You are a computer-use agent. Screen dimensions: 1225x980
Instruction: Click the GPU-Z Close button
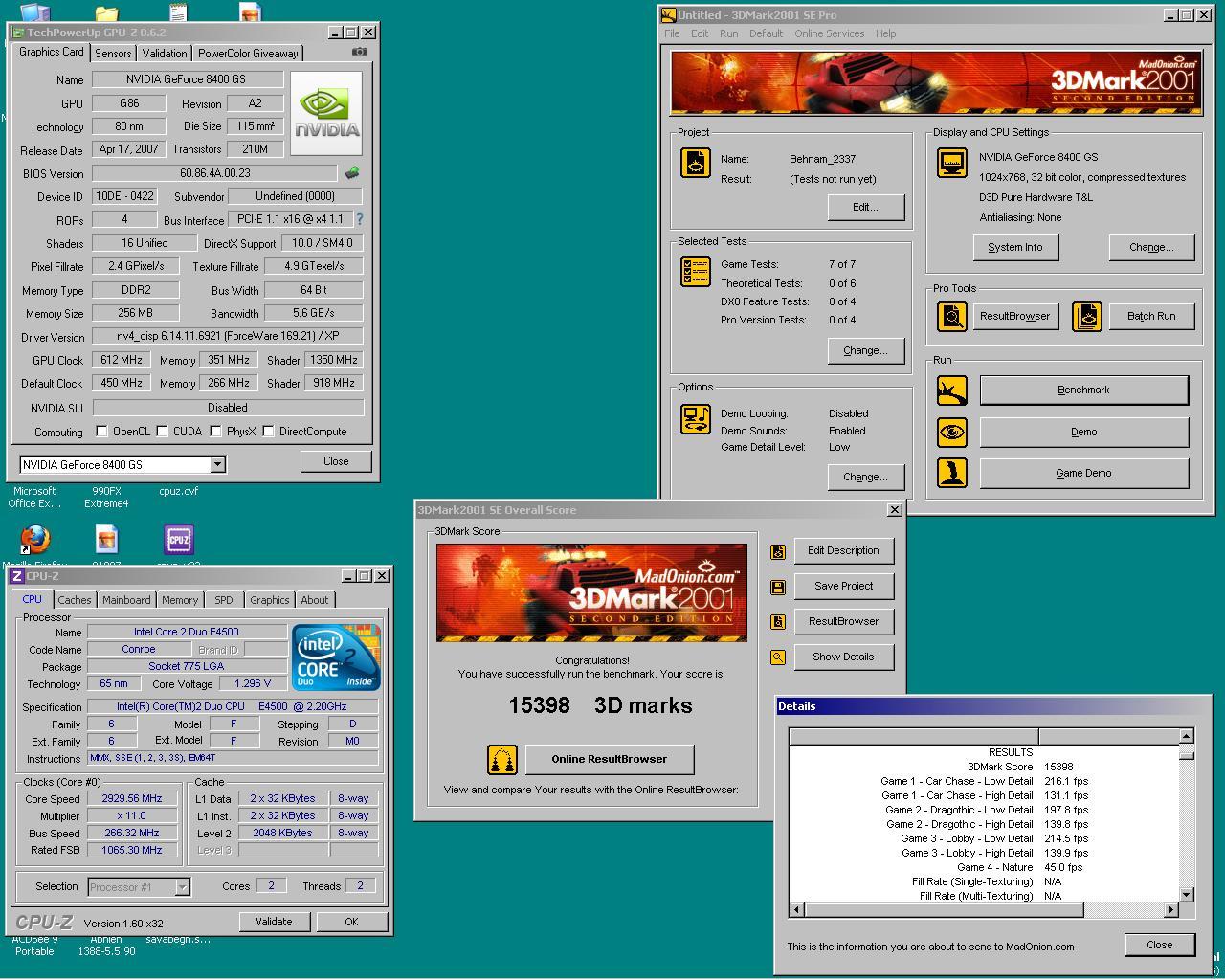[x=336, y=461]
